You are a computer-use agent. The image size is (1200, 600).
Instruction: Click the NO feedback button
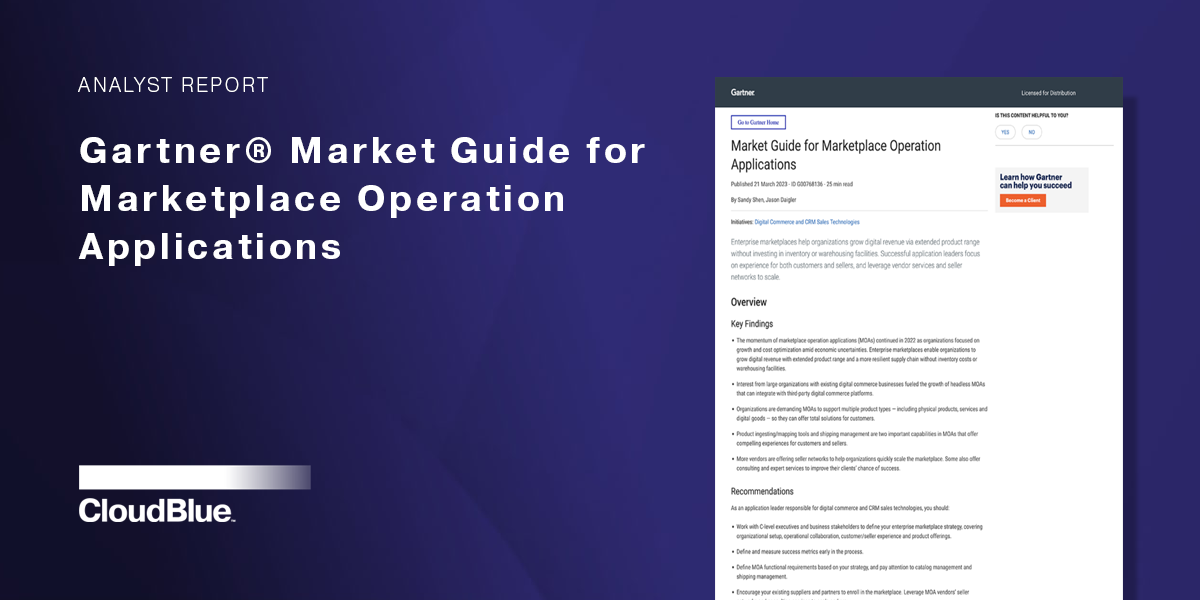pos(1031,132)
